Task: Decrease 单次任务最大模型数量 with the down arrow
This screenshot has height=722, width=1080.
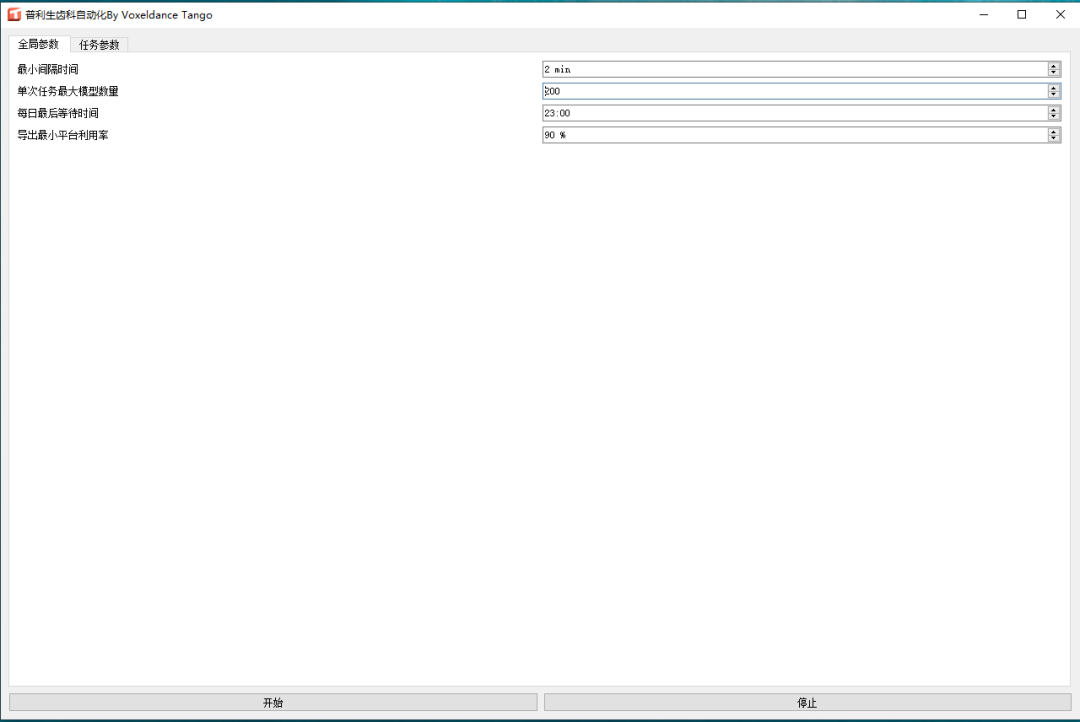Action: 1054,95
